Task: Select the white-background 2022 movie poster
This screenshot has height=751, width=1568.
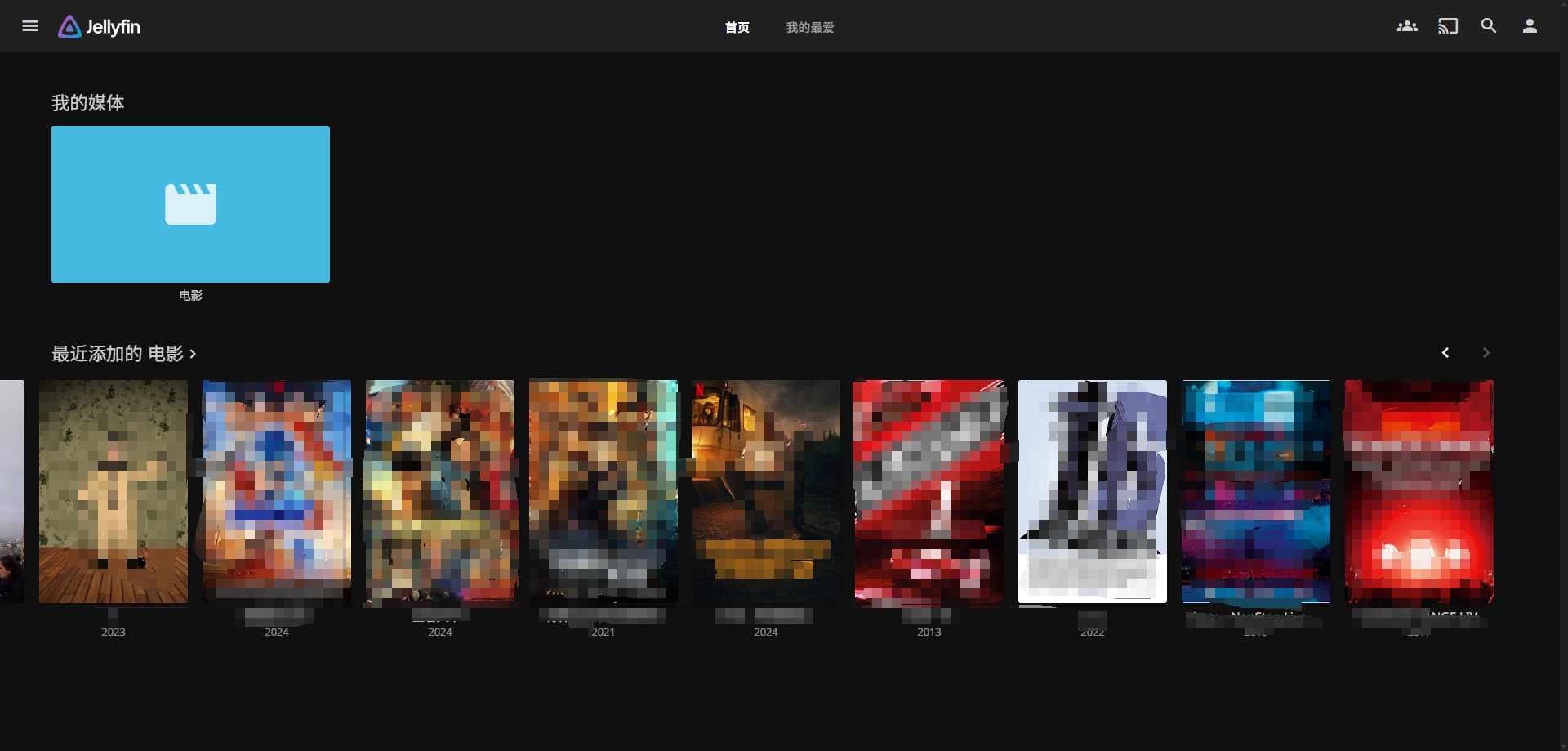Action: pos(1092,491)
